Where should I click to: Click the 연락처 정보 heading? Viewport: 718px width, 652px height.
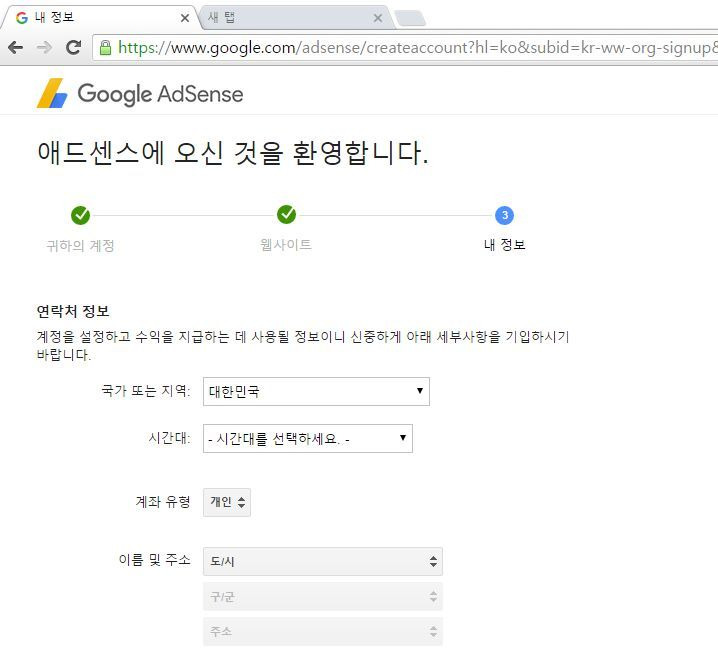73,311
